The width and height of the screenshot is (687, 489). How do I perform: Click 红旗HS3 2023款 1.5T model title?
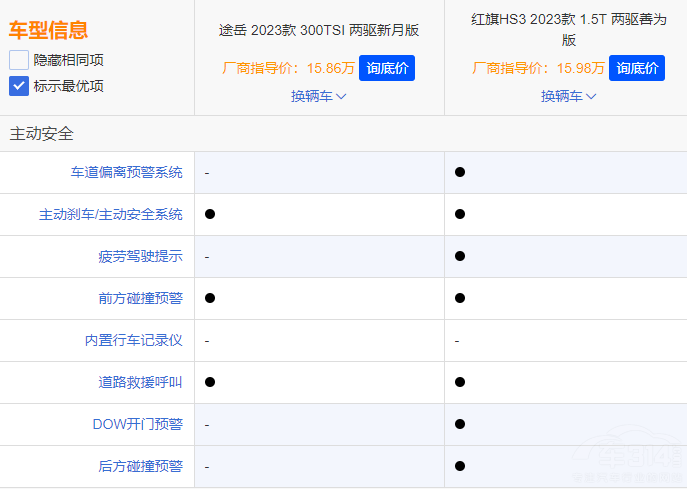tap(568, 29)
